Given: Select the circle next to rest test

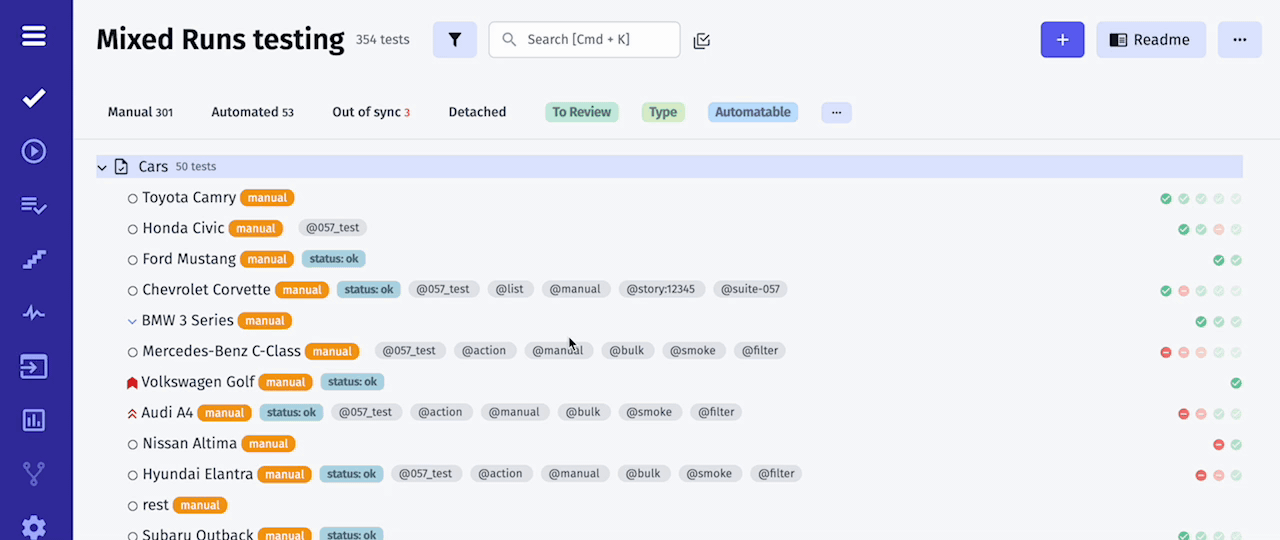Looking at the screenshot, I should (132, 506).
